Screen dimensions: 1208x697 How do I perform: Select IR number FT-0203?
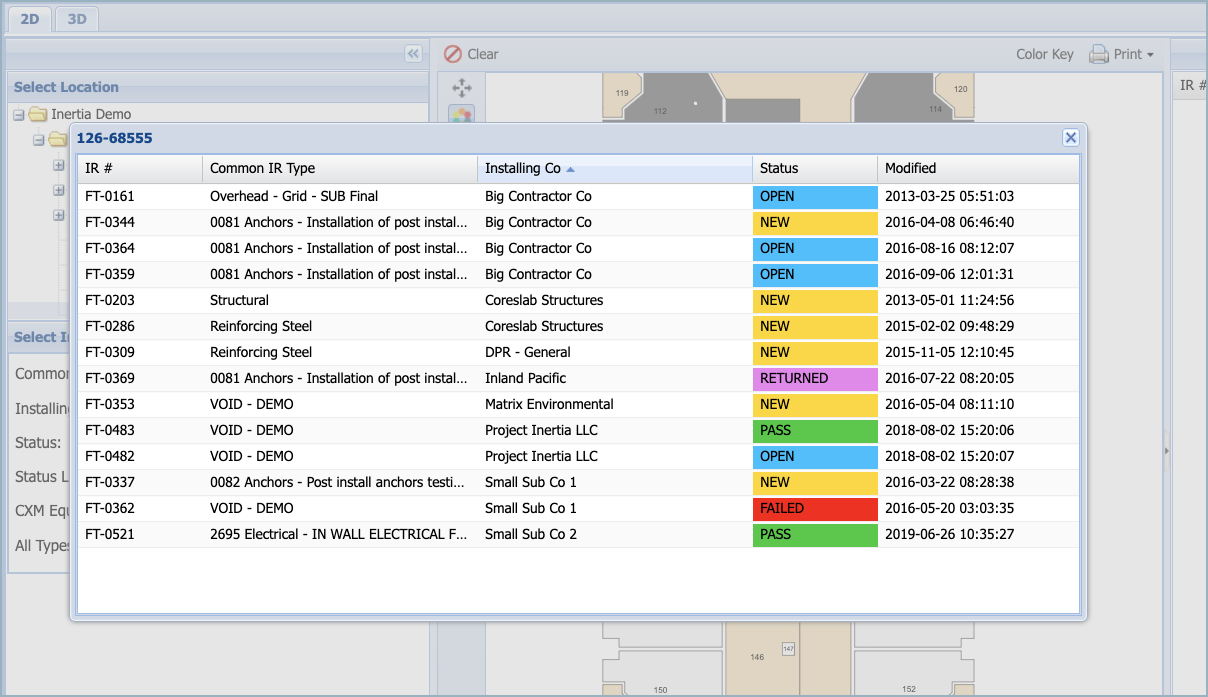click(x=110, y=300)
